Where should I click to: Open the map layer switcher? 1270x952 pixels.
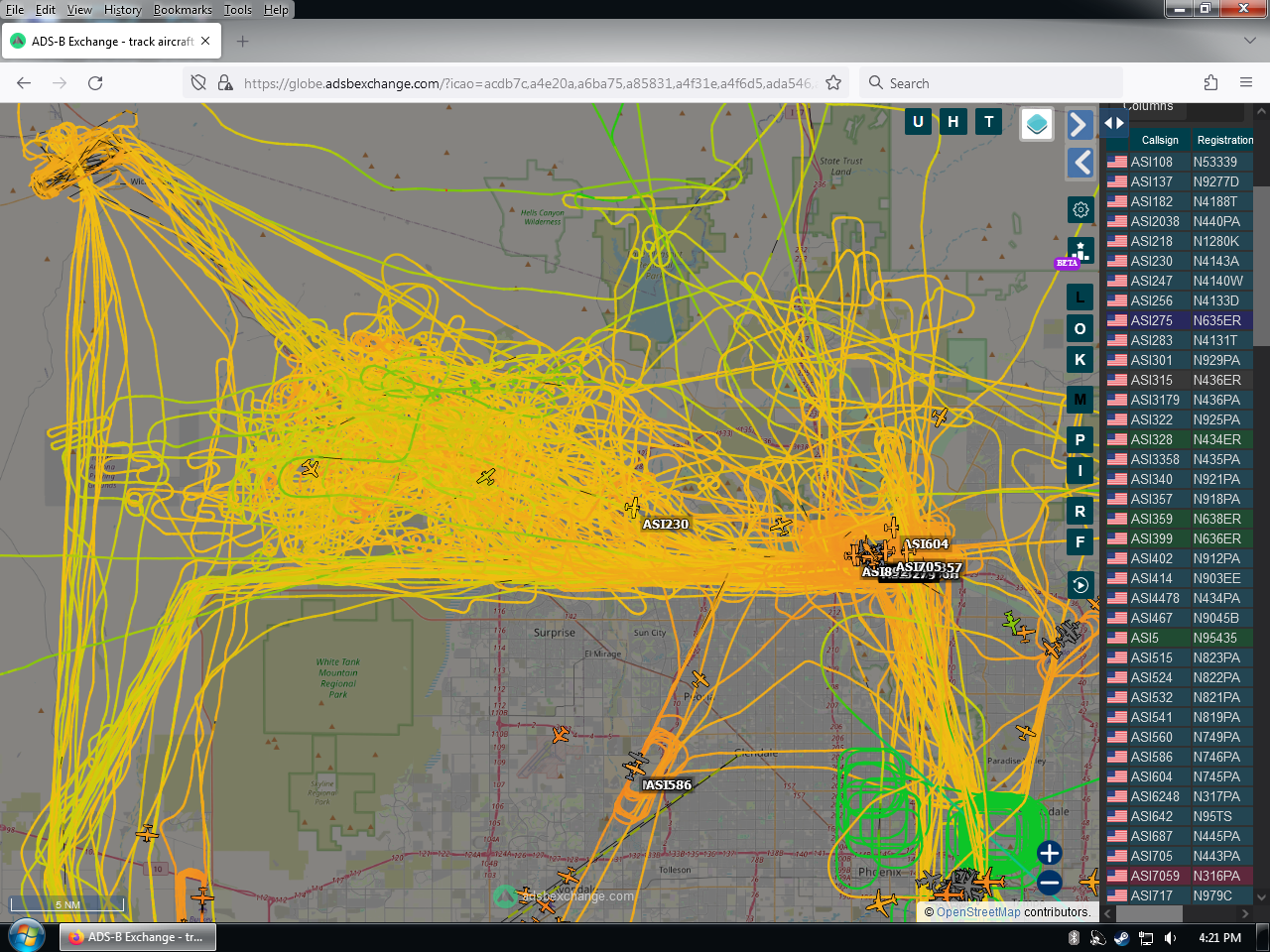tap(1037, 124)
